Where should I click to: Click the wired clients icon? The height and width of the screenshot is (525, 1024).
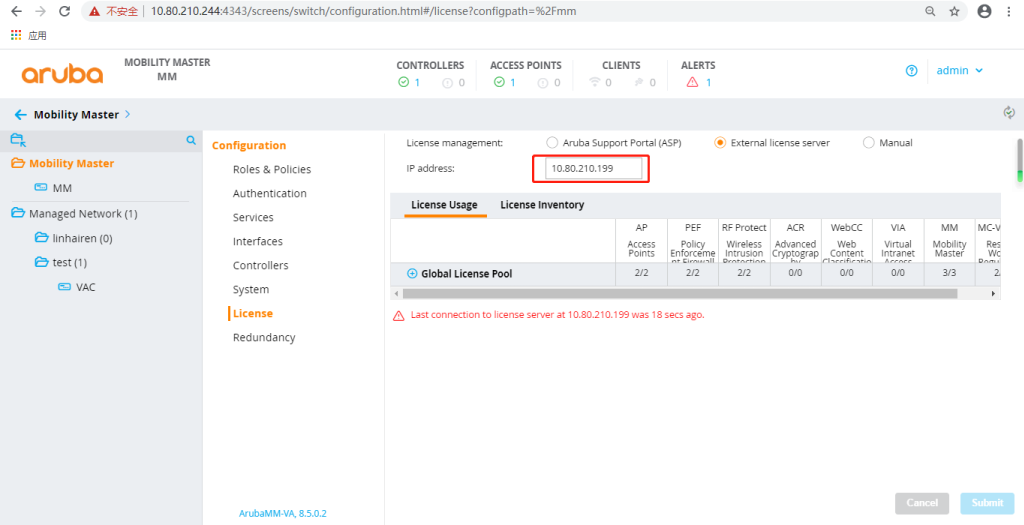639,82
